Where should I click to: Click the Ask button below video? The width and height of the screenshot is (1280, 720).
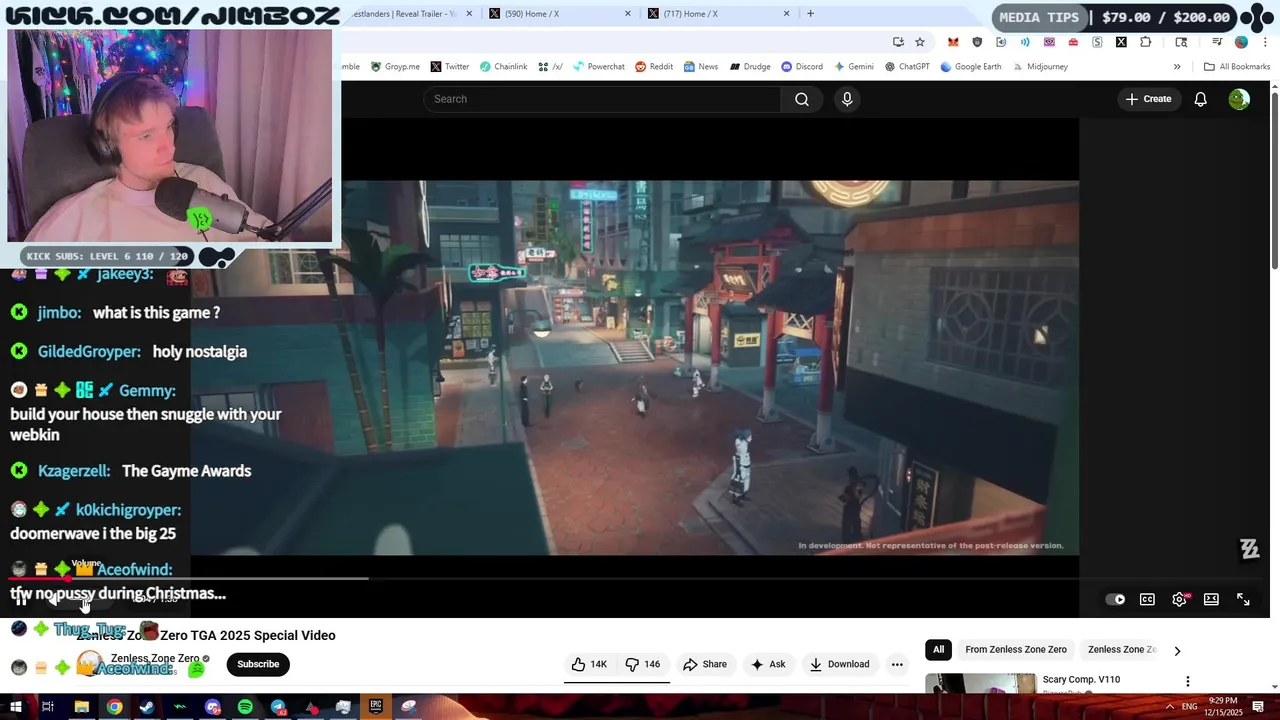point(768,664)
